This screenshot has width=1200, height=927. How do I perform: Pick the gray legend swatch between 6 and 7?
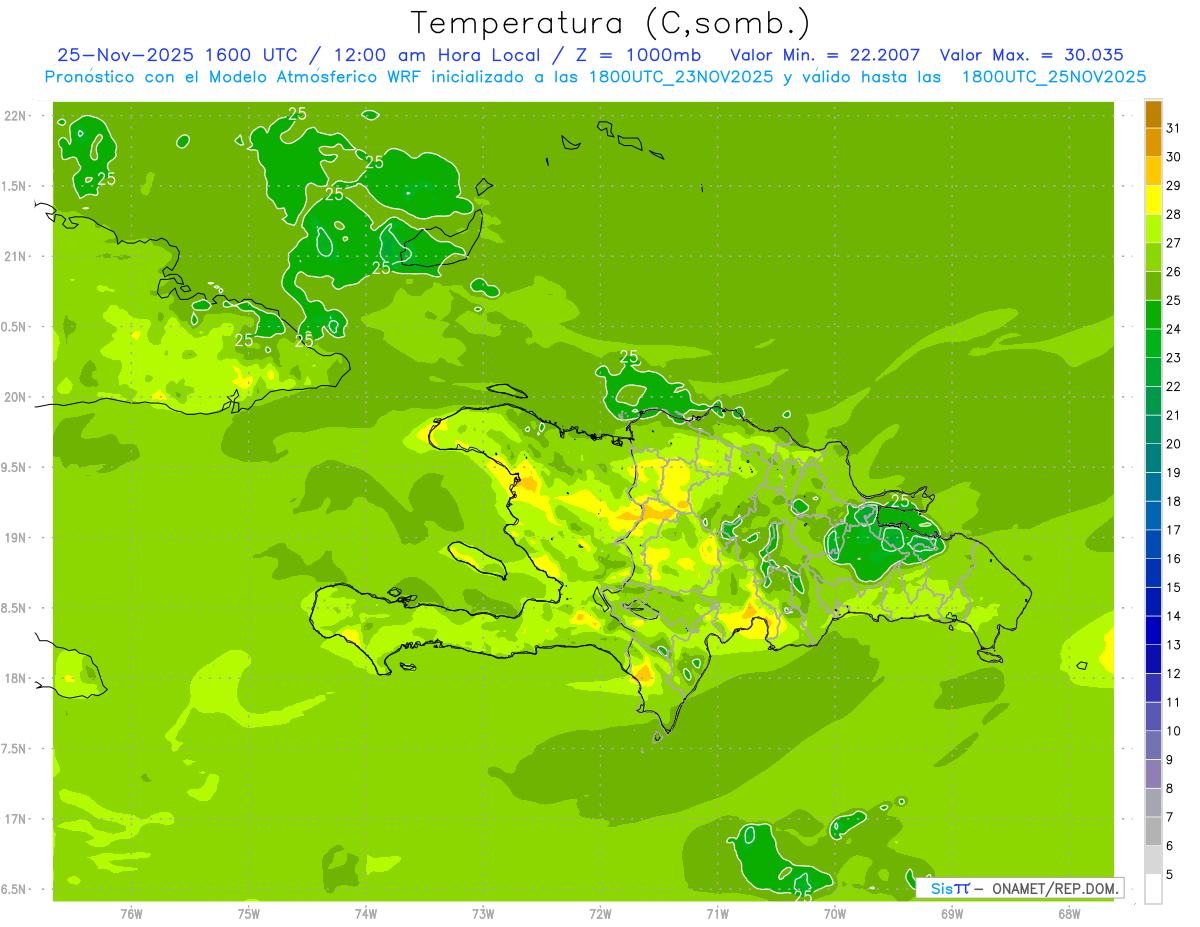(x=1153, y=831)
